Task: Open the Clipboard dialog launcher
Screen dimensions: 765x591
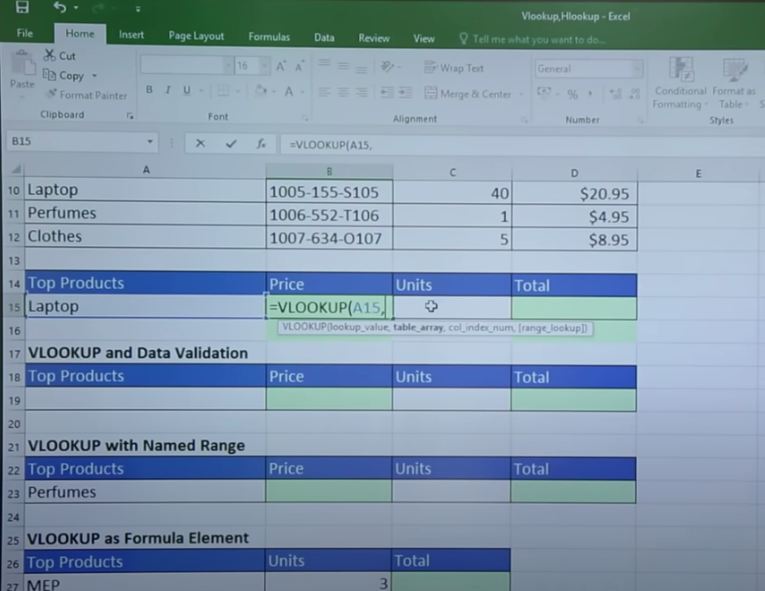Action: point(130,116)
